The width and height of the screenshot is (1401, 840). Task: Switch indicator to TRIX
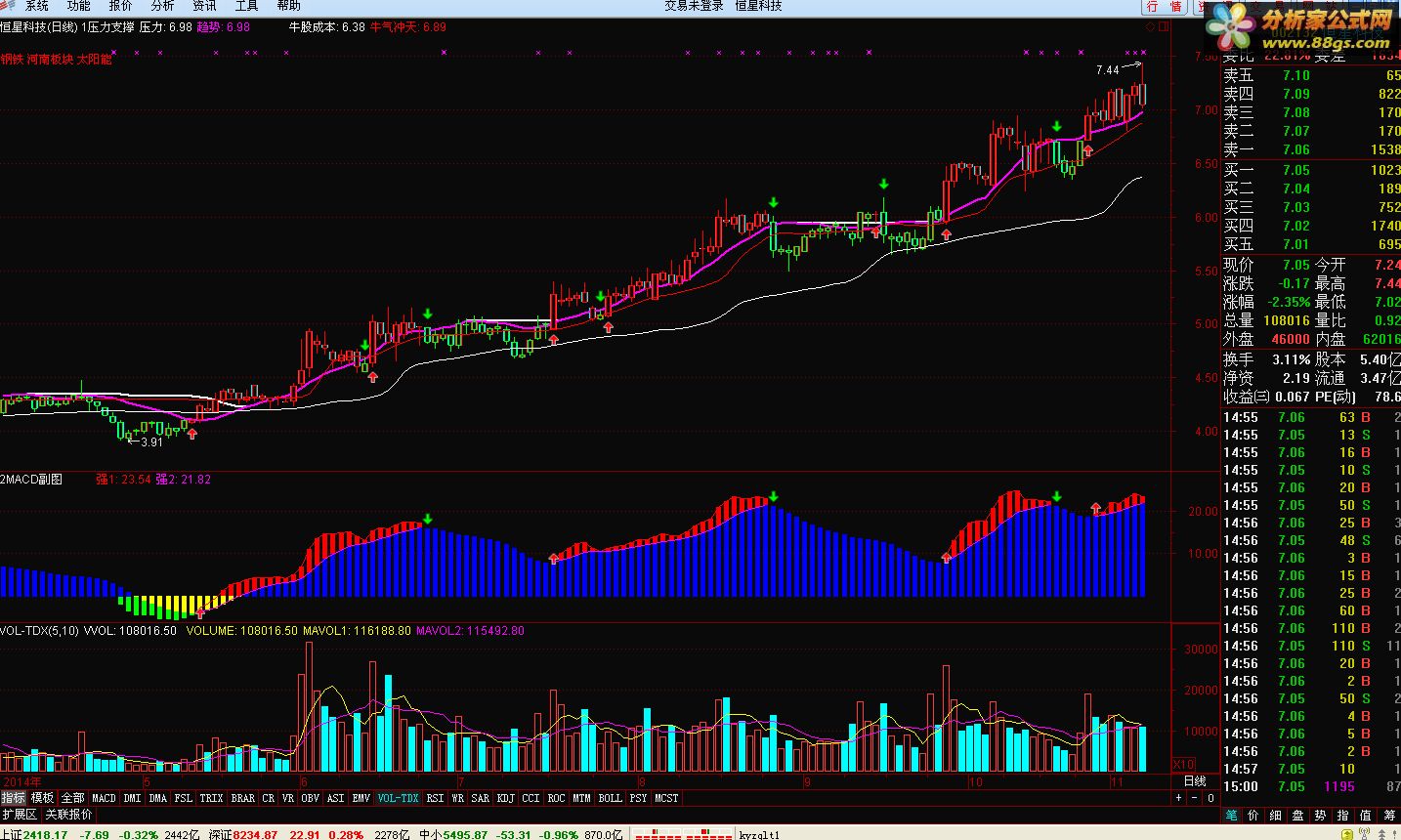click(211, 798)
